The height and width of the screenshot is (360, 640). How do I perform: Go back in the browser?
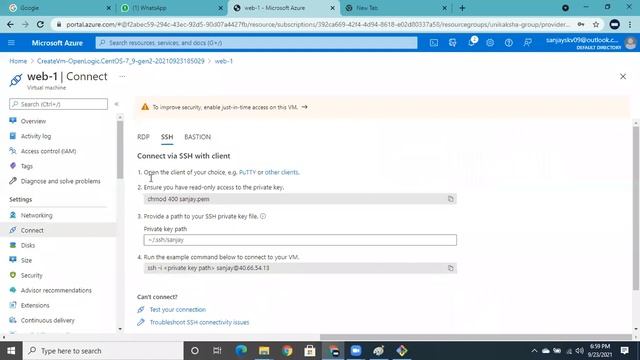pos(11,24)
